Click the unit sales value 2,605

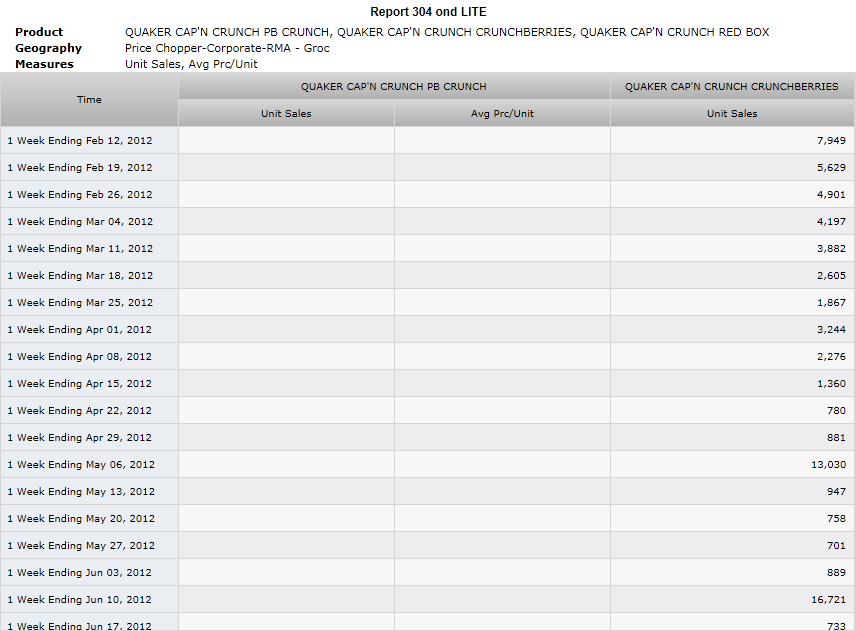coord(831,276)
